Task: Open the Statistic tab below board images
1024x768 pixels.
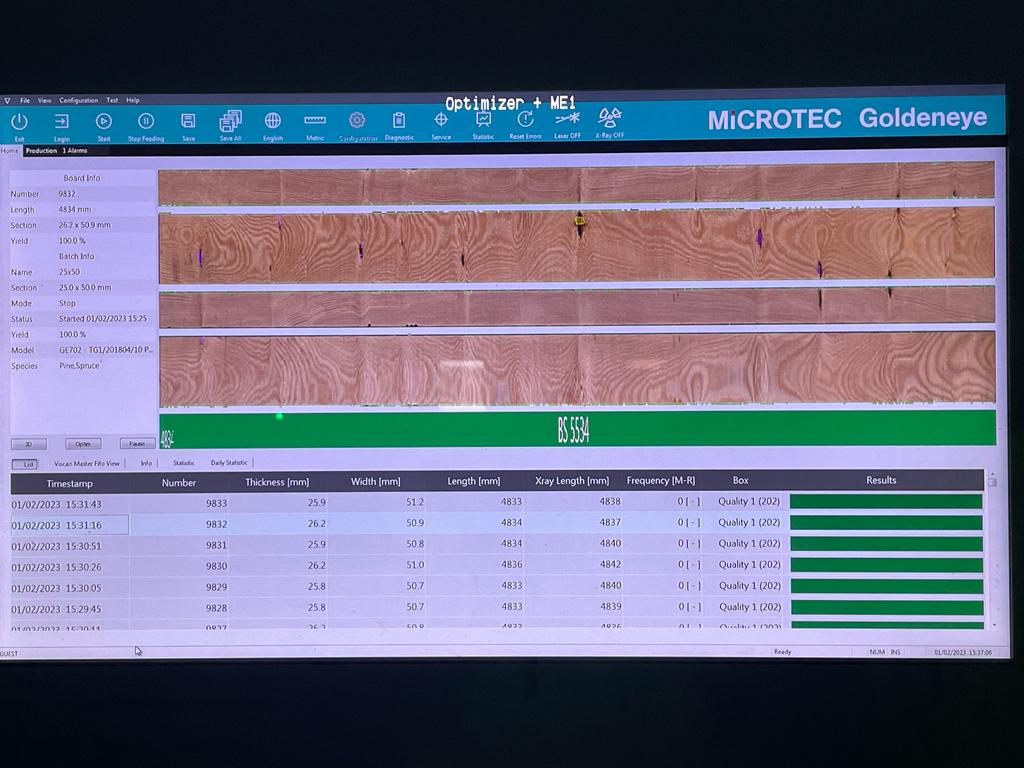Action: click(x=184, y=463)
